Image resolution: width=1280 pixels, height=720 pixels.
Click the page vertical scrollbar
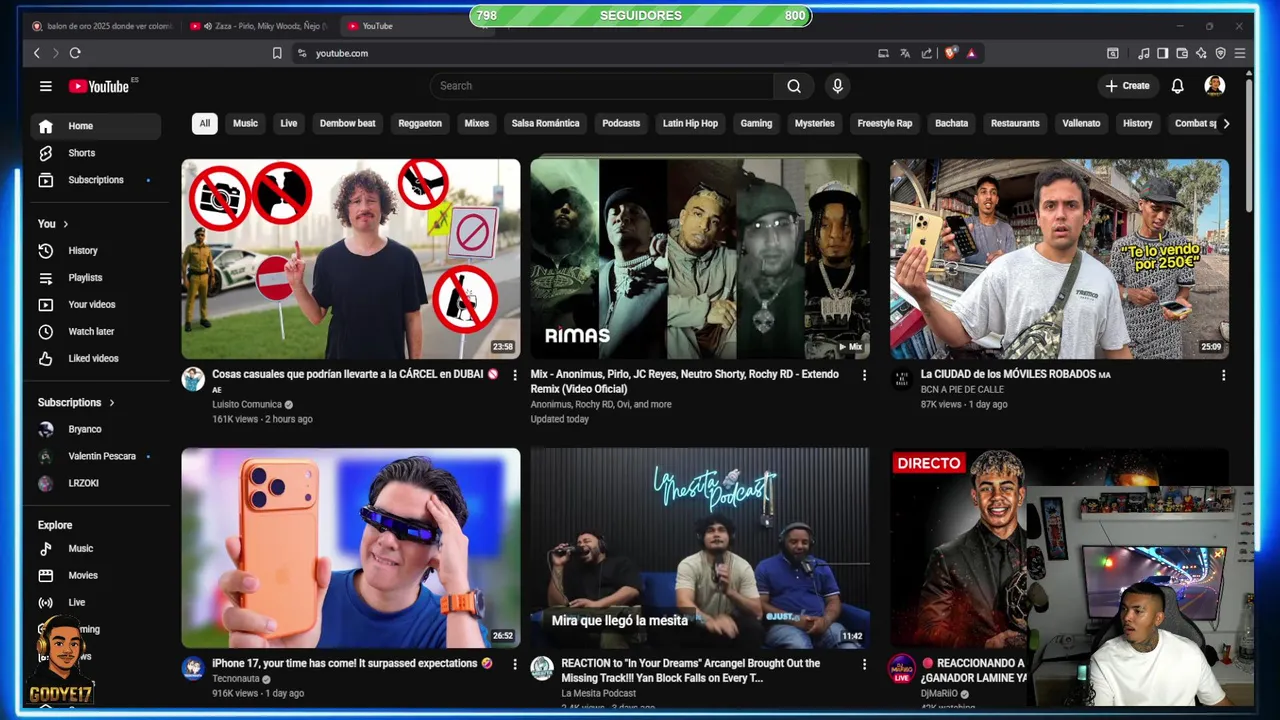point(1249,145)
